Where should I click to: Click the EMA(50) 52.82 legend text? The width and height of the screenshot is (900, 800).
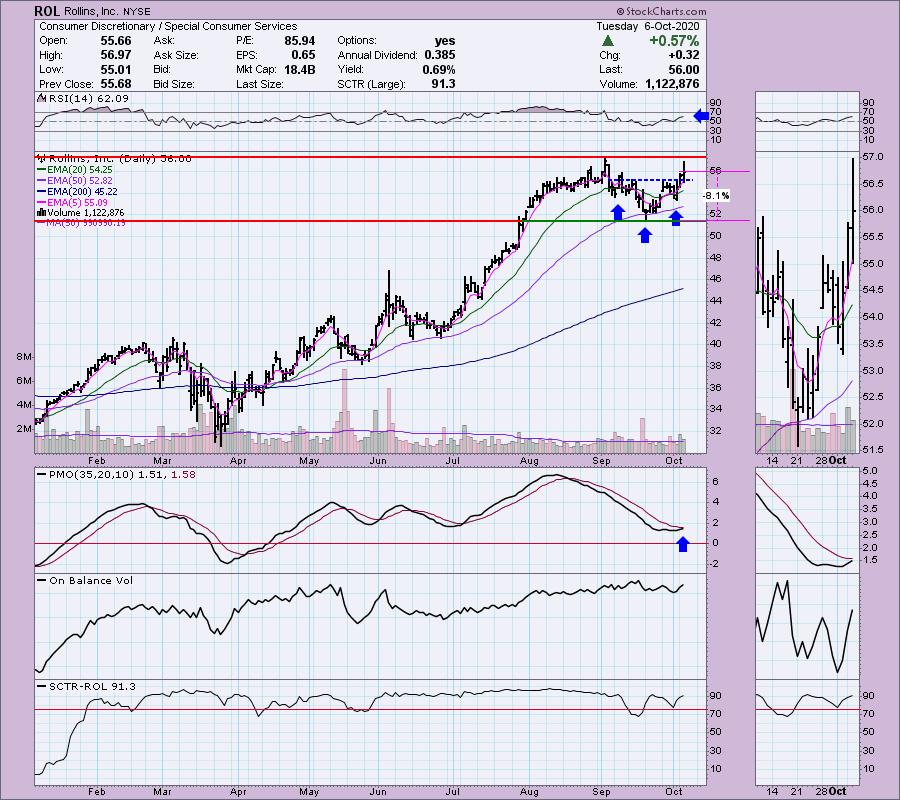[81, 181]
